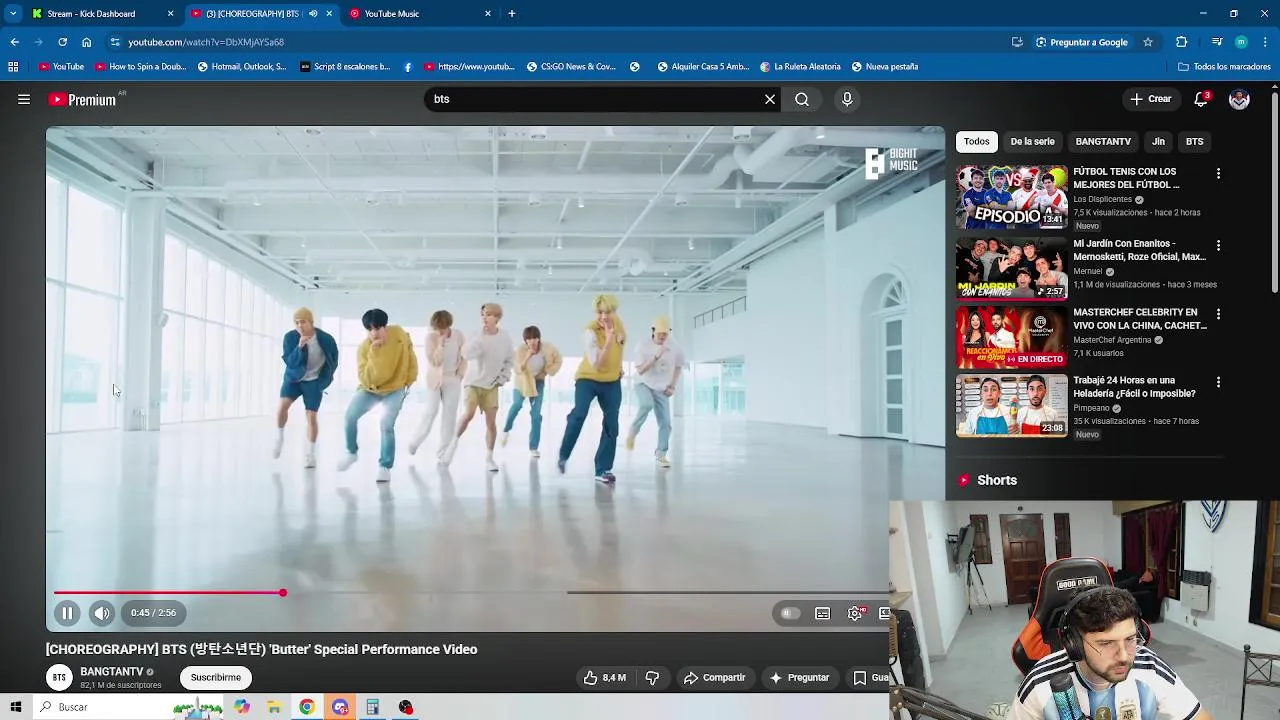Clear the 'bts' search text
Viewport: 1280px width, 720px height.
[770, 99]
